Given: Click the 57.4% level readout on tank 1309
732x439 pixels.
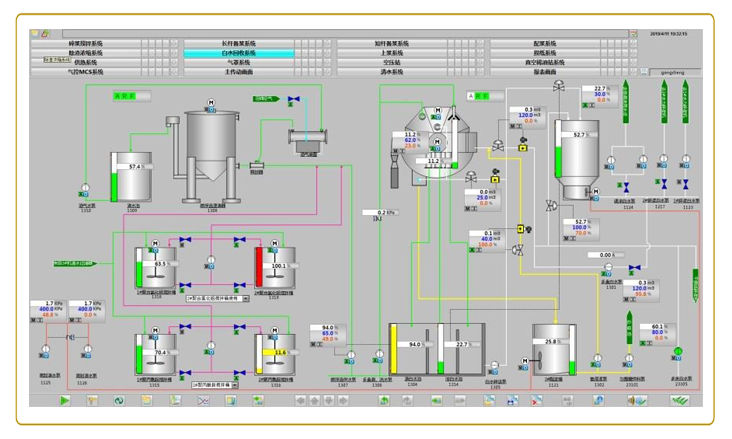Looking at the screenshot, I should coord(137,167).
